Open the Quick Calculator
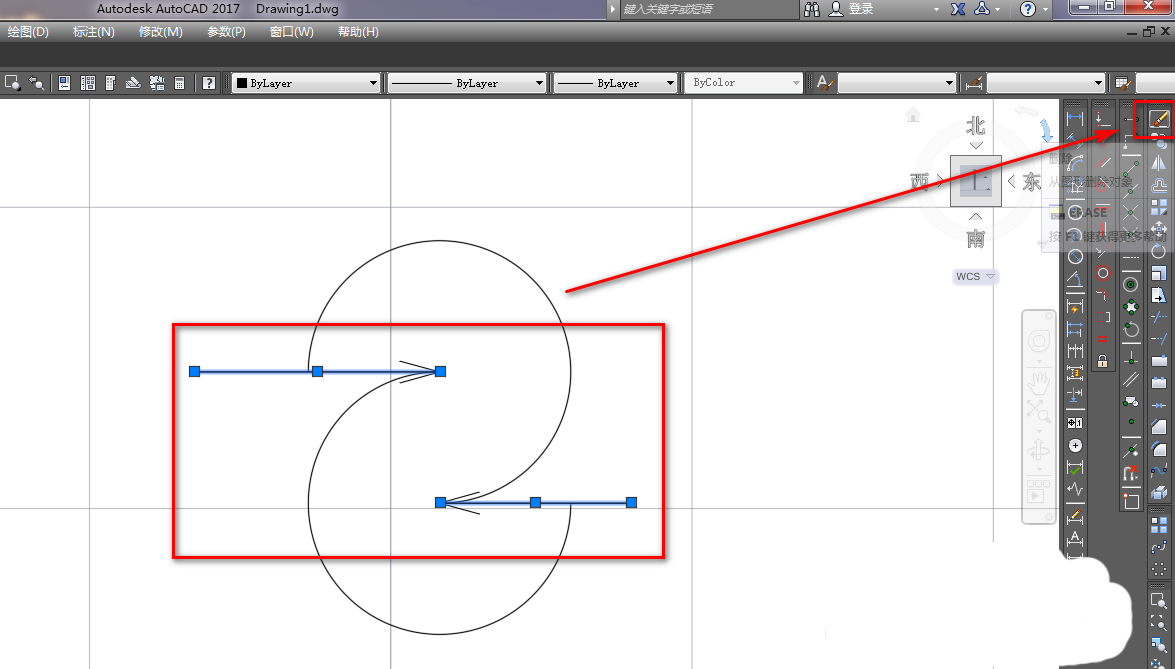Screen dimensions: 1175x669 (x=180, y=83)
